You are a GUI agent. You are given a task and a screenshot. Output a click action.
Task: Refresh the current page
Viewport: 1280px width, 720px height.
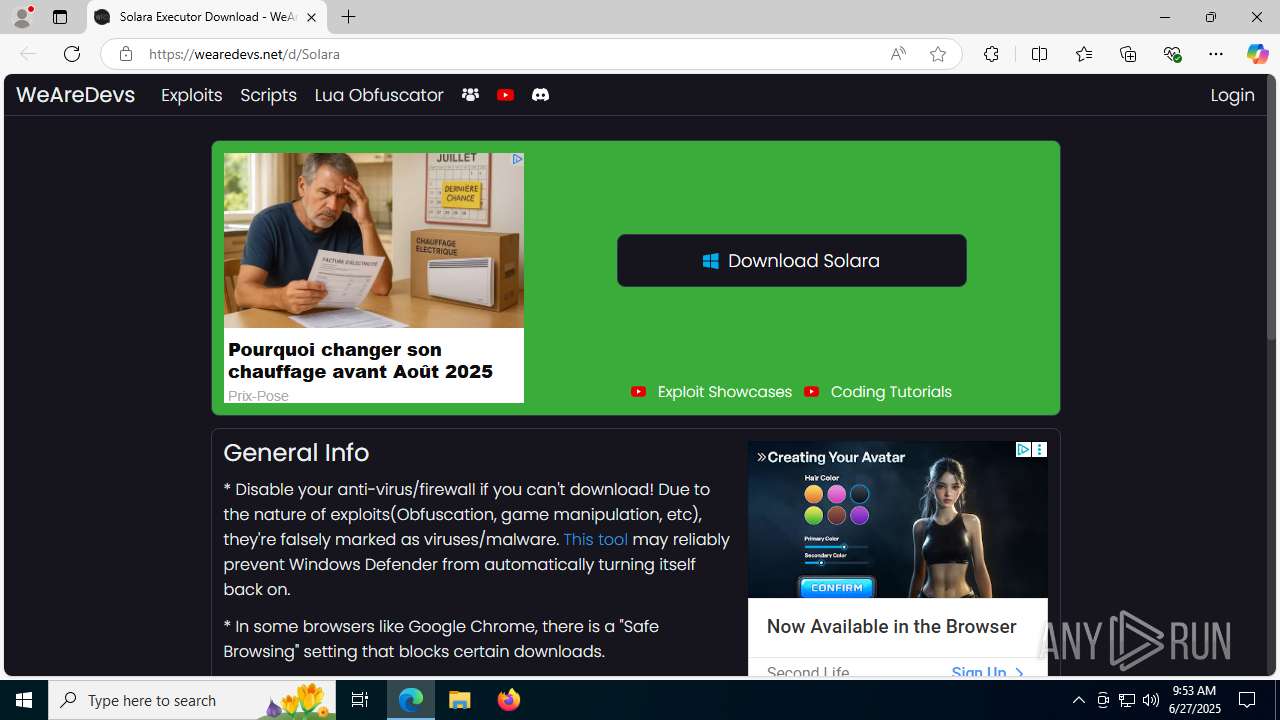[71, 54]
